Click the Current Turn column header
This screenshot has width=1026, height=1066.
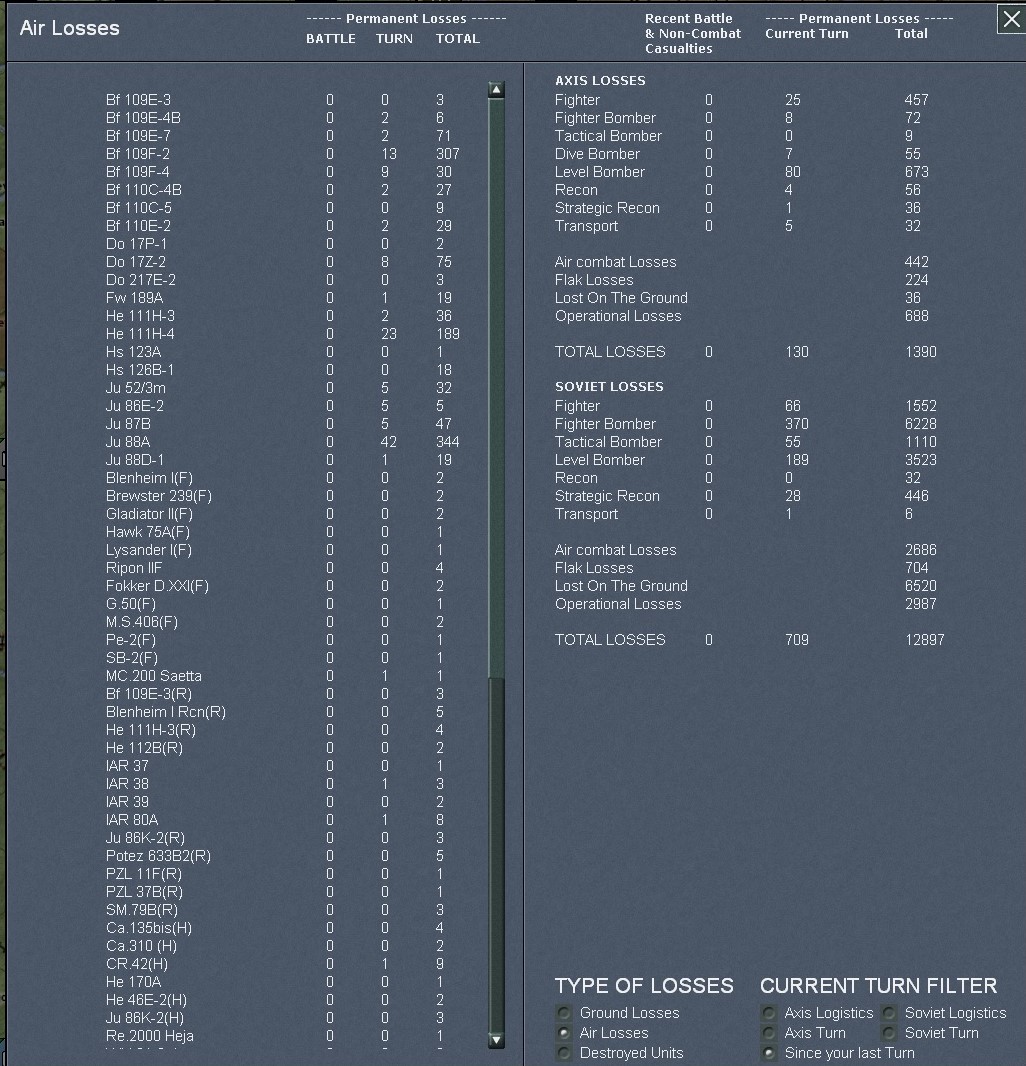coord(806,33)
